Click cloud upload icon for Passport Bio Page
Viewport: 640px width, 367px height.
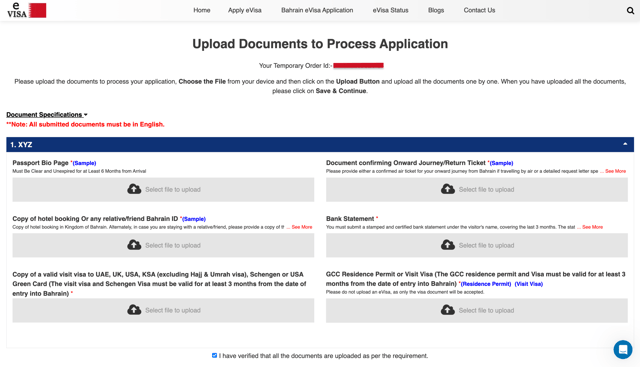(134, 189)
